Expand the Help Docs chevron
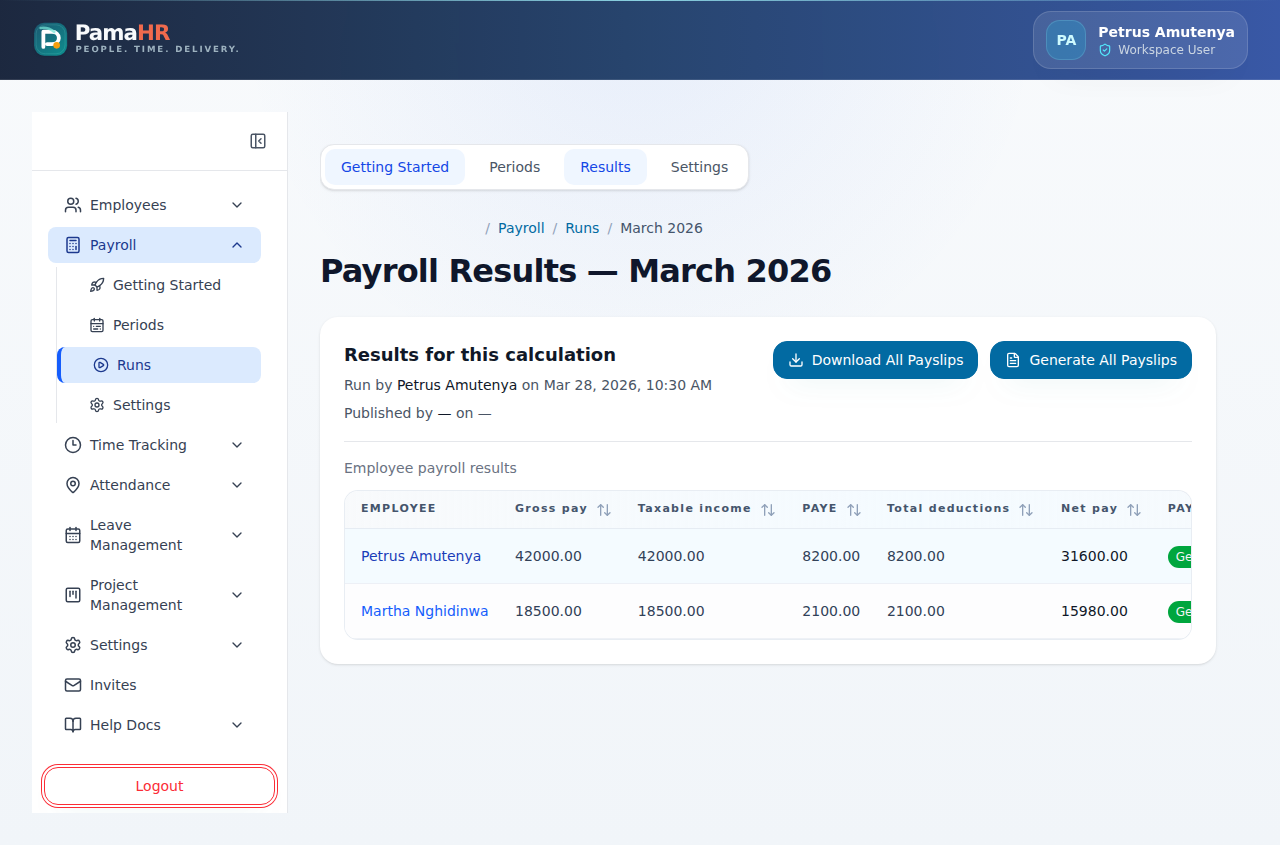Image resolution: width=1280 pixels, height=845 pixels. point(237,725)
